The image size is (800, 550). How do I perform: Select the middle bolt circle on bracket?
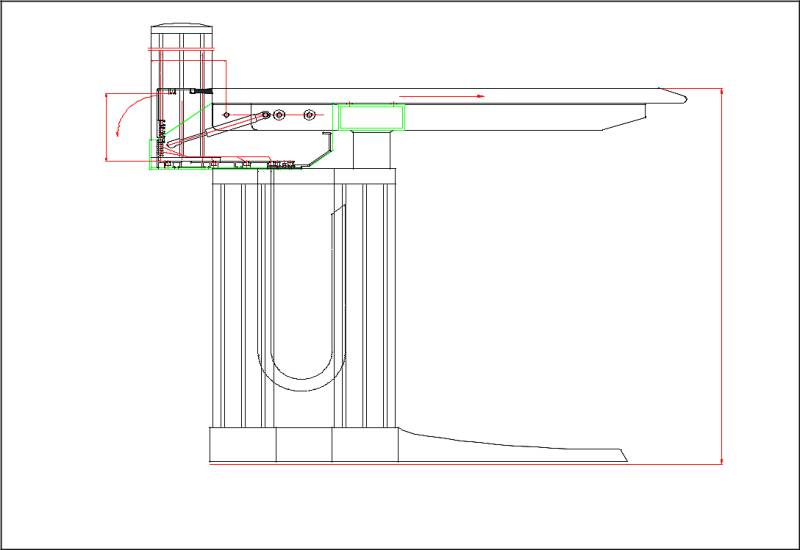(279, 115)
